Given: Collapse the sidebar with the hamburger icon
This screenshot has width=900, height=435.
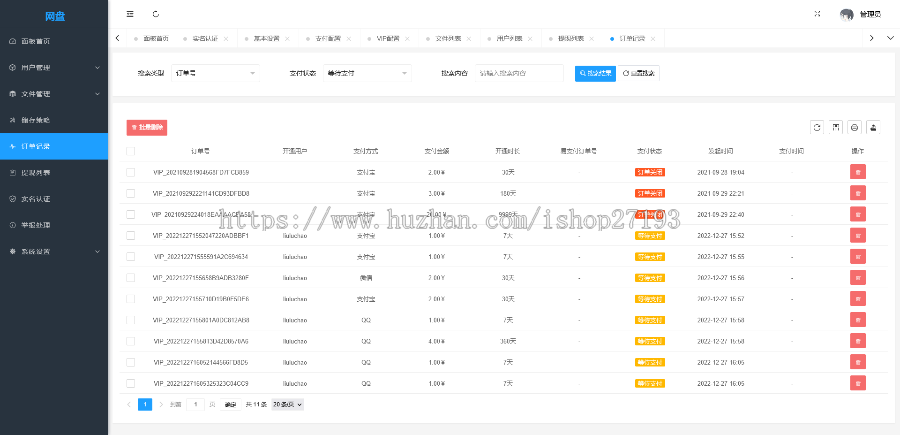Looking at the screenshot, I should click(130, 14).
